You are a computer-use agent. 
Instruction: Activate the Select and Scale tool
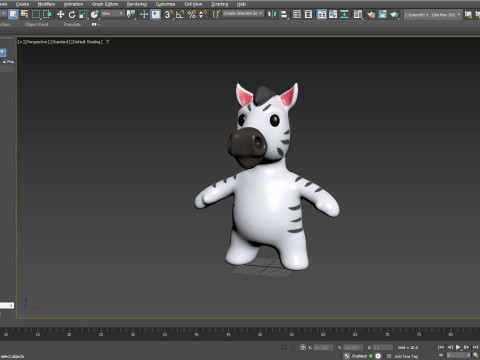83,14
